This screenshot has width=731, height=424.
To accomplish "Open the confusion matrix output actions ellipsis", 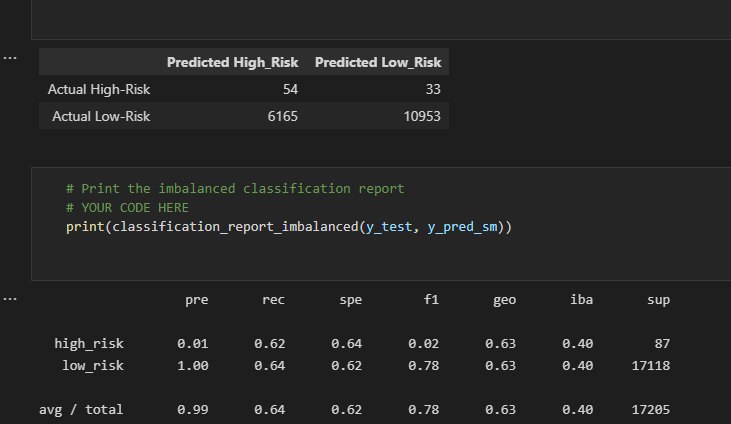I will 10,58.
